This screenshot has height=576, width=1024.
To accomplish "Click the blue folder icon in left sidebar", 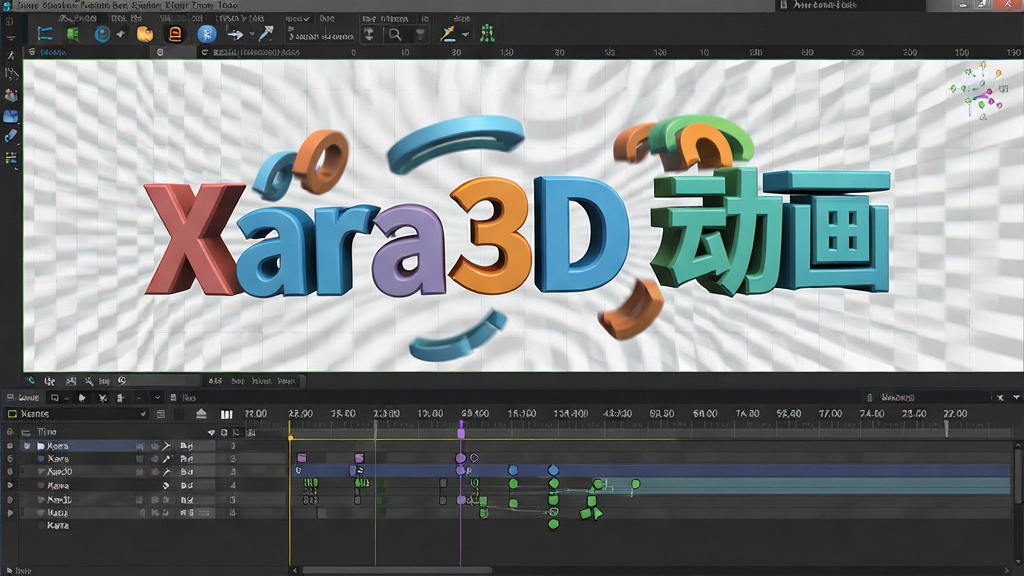I will coord(11,116).
